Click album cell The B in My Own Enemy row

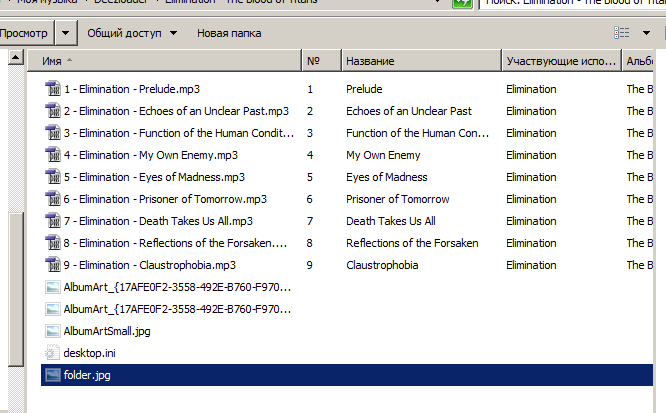640,156
